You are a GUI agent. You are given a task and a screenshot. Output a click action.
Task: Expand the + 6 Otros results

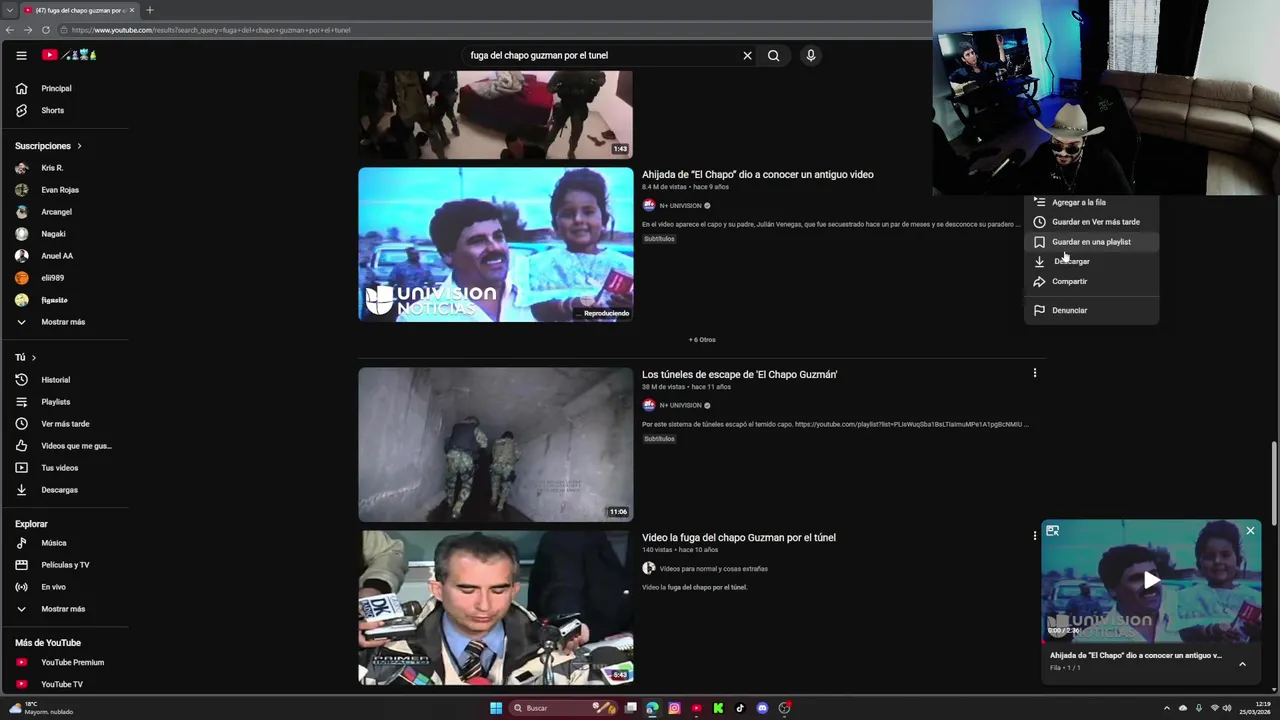coord(702,340)
